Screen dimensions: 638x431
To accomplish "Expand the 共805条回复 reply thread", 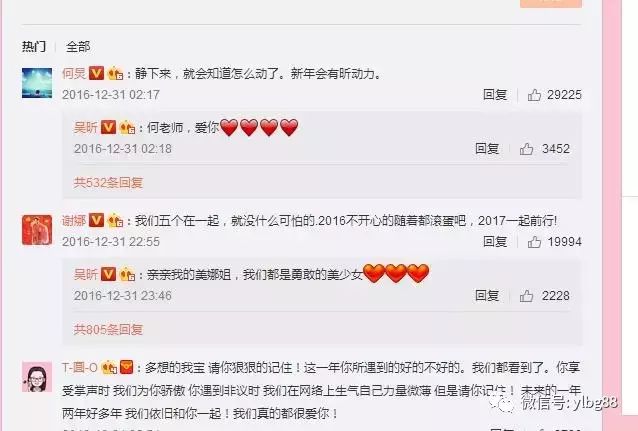I will click(x=108, y=329).
